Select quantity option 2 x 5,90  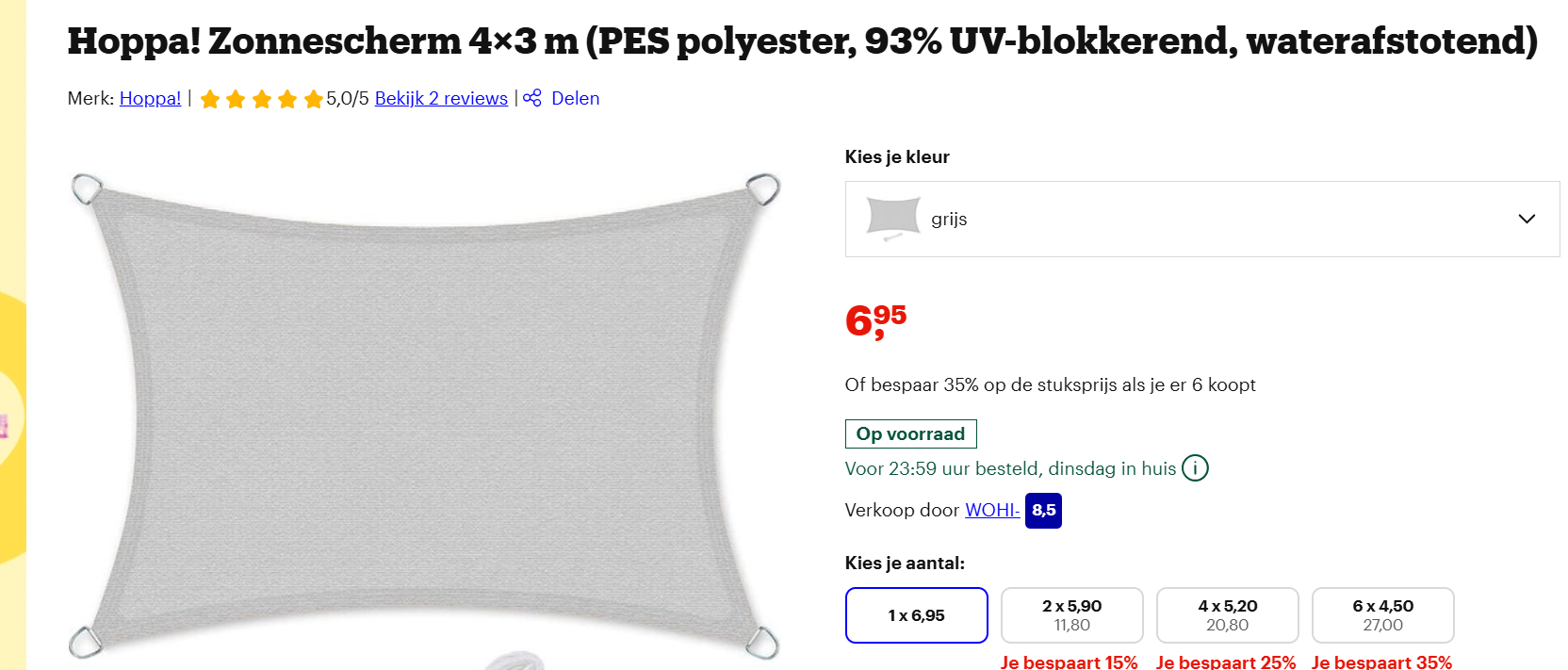1071,614
